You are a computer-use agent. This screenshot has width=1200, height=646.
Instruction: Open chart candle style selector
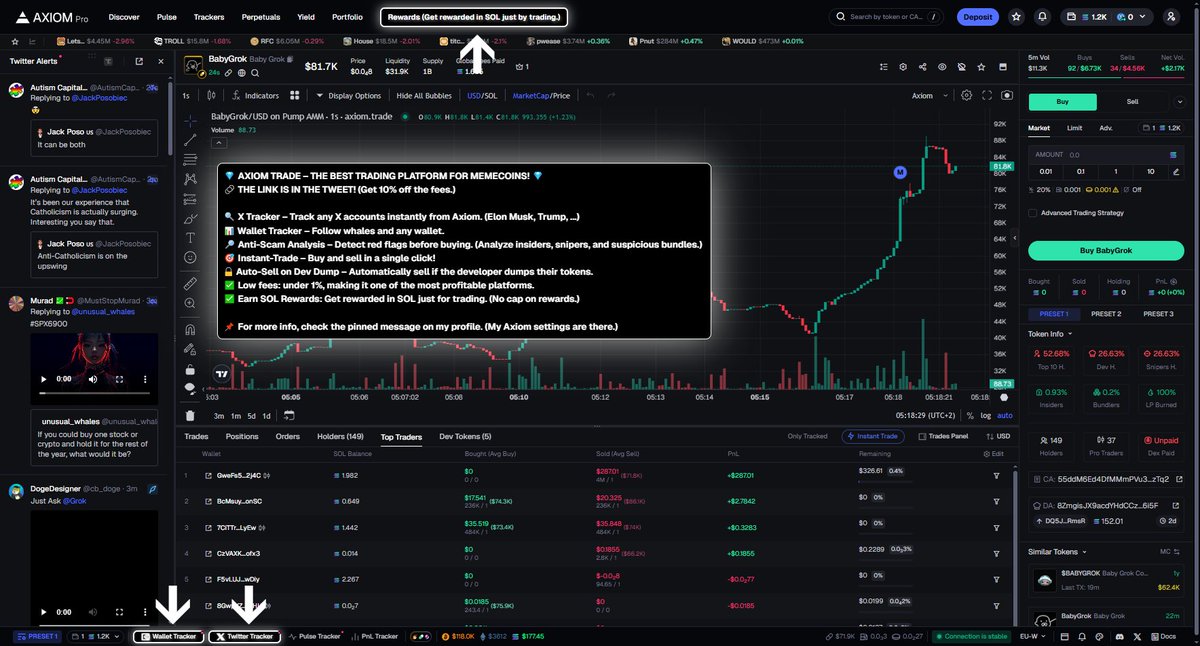[211, 96]
